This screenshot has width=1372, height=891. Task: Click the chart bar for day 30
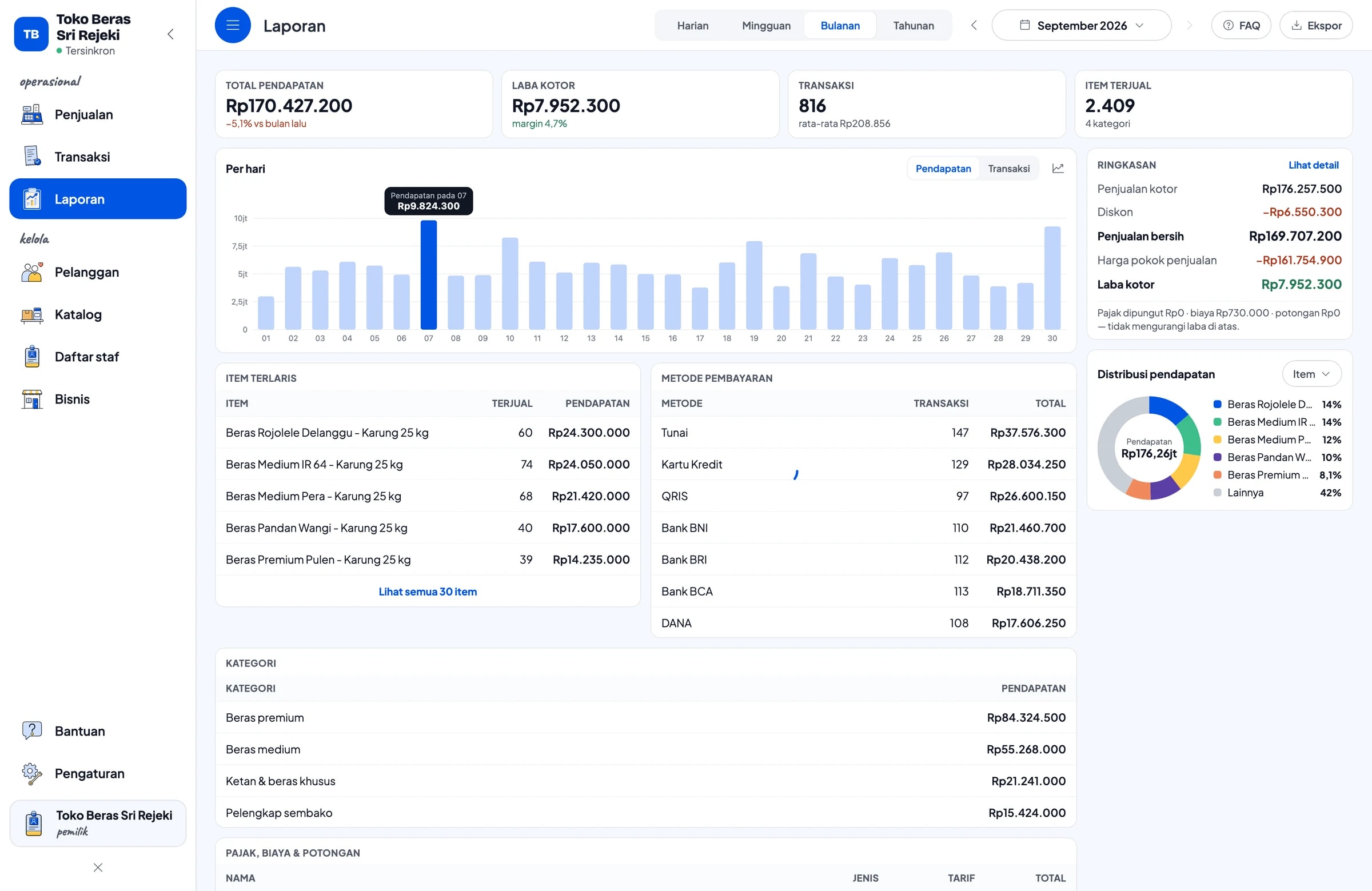coord(1052,278)
